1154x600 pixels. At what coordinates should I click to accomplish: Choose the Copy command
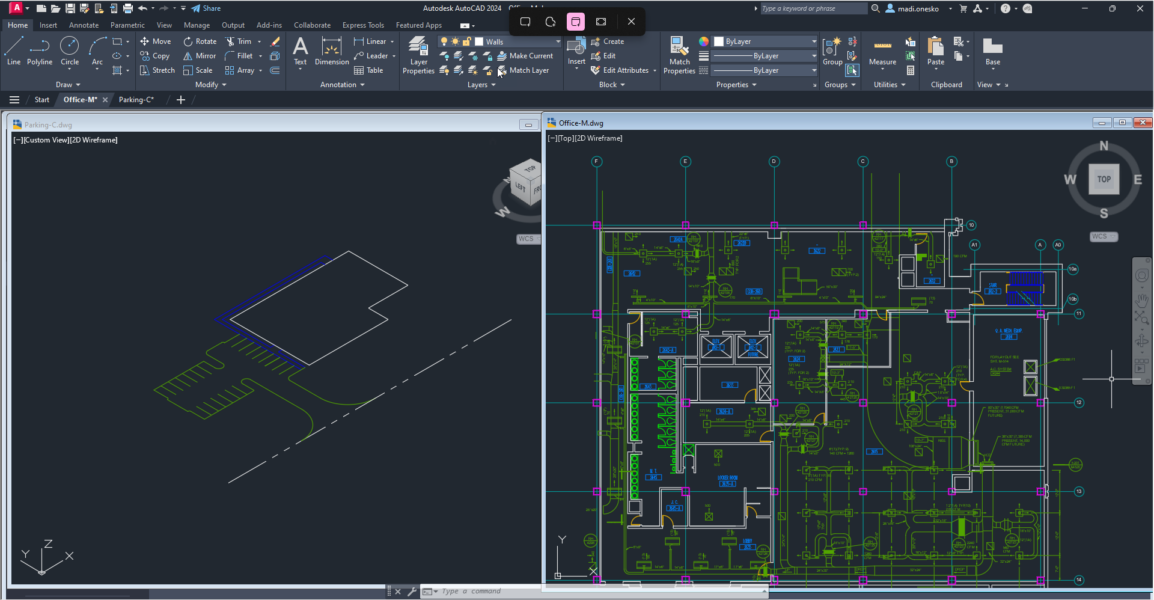click(155, 56)
